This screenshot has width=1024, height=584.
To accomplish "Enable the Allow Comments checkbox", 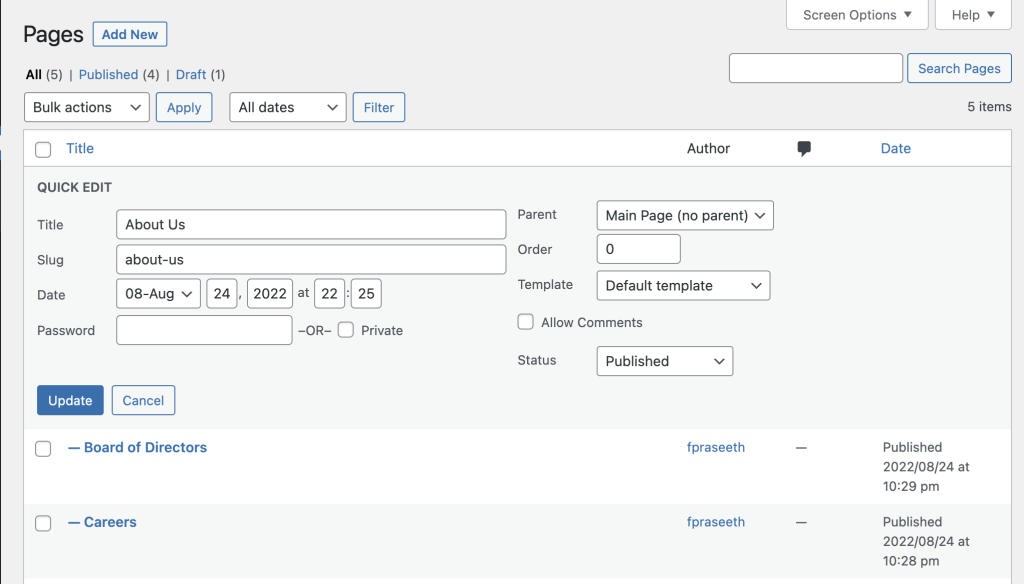I will 525,321.
